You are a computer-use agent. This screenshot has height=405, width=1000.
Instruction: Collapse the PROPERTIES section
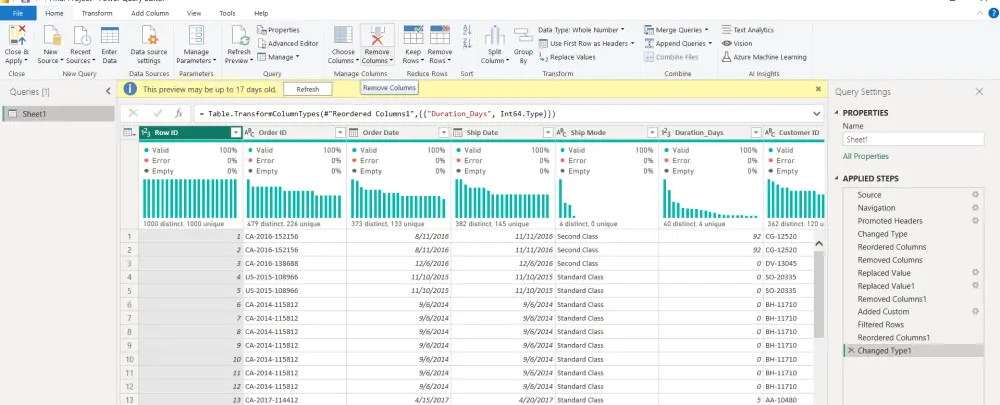click(x=837, y=113)
